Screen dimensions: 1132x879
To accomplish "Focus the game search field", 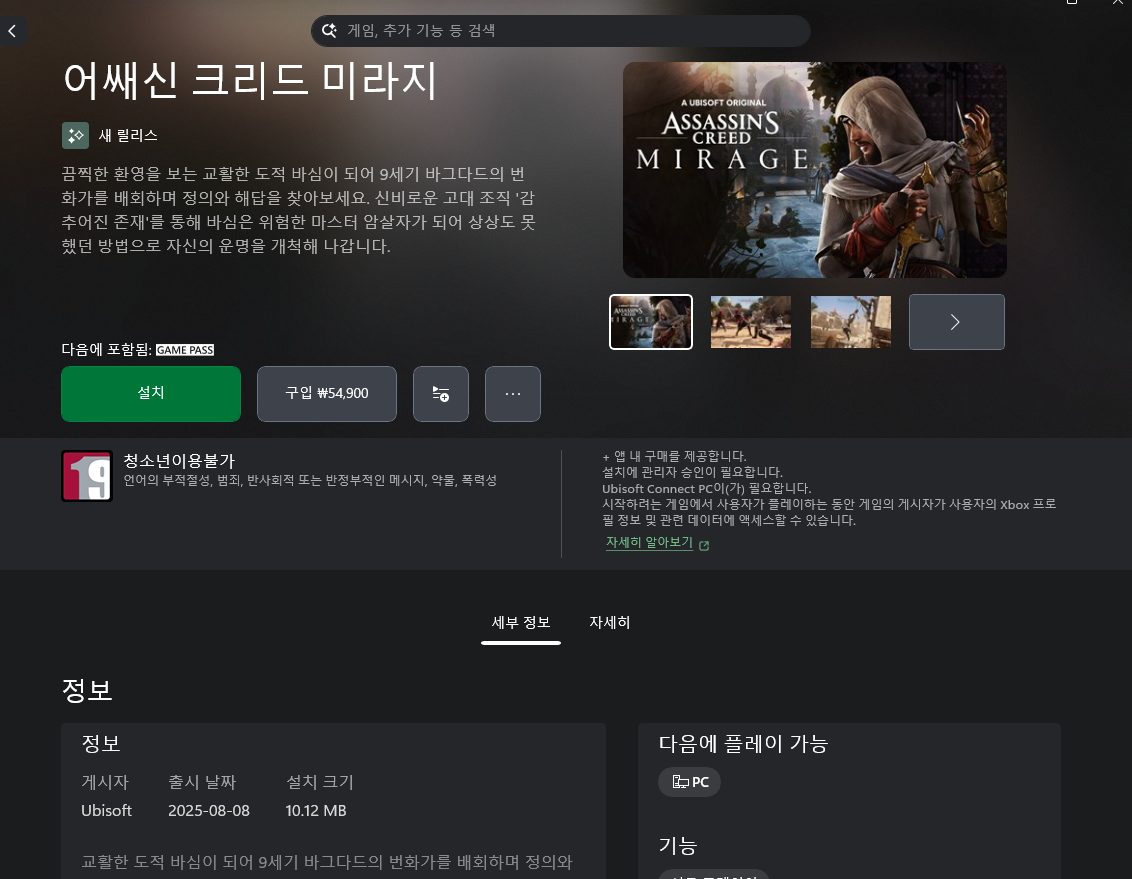I will (560, 31).
